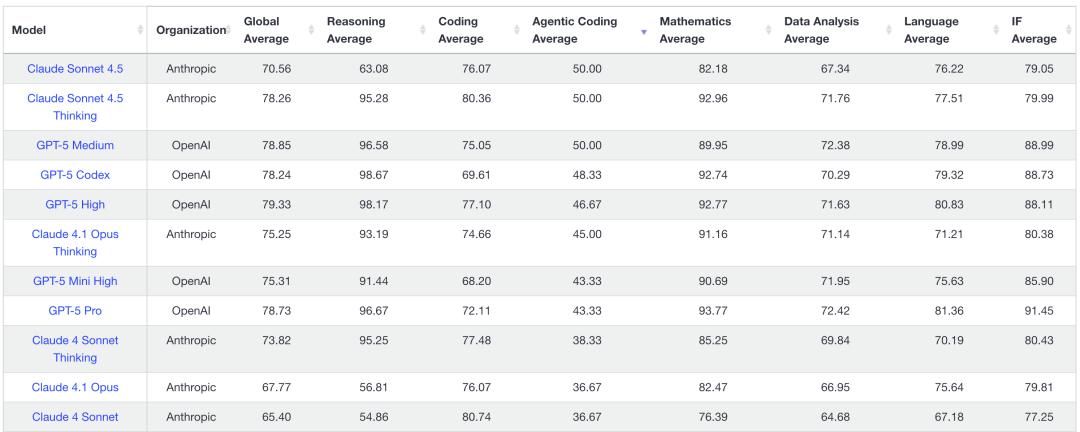The height and width of the screenshot is (432, 1080).
Task: Click the Reasoning Average sort arrows icon
Action: 422,31
